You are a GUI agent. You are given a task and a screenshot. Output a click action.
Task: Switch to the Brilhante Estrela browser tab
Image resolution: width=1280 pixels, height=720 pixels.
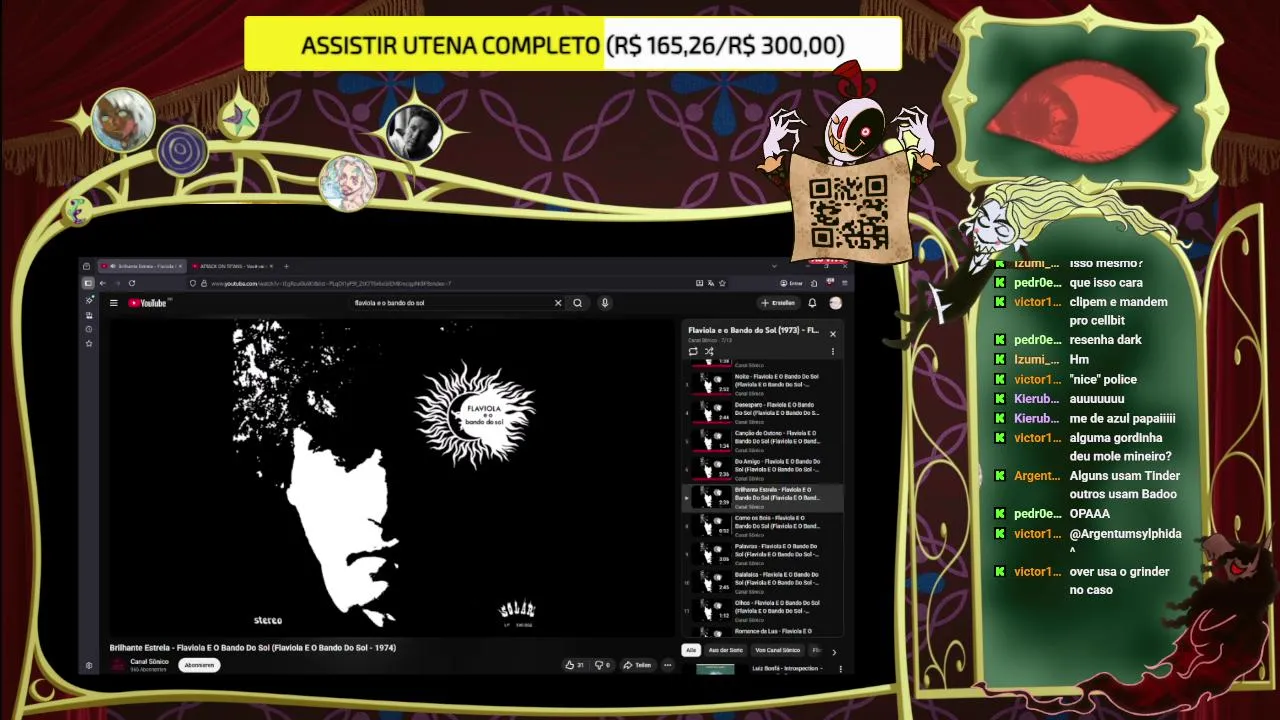click(x=142, y=266)
